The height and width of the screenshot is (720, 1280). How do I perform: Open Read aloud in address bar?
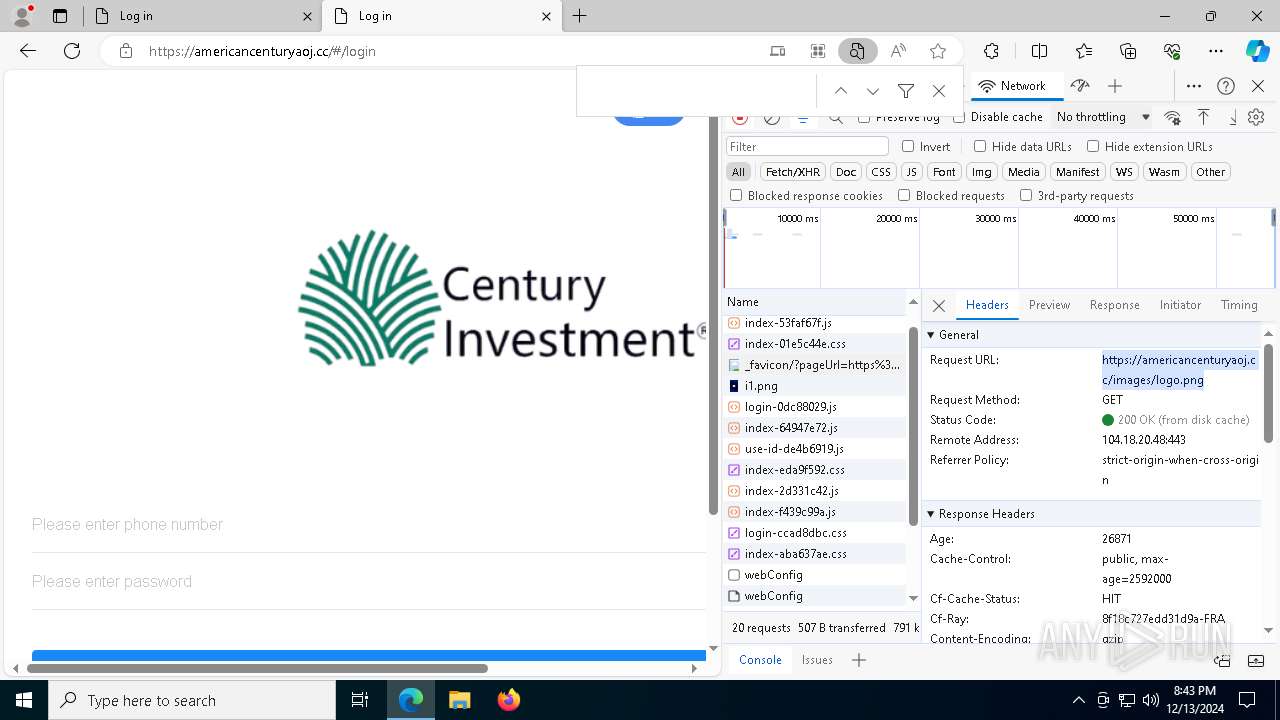pos(898,51)
